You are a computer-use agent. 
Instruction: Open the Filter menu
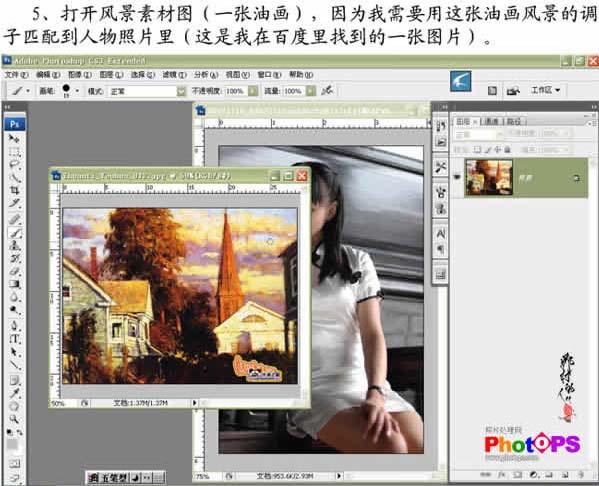174,75
